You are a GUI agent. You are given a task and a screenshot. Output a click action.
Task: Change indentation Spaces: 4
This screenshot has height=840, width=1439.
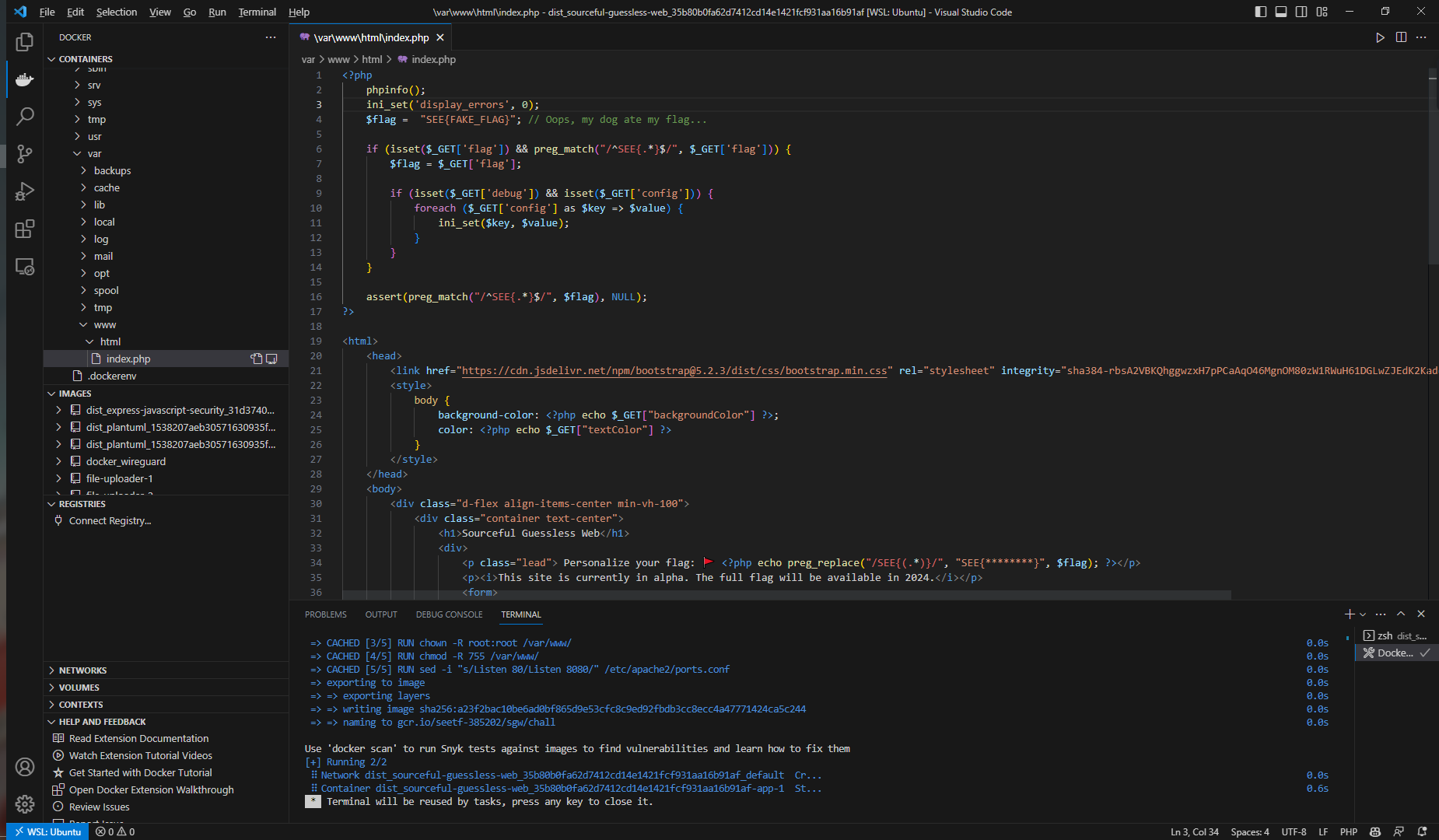coord(1250,831)
